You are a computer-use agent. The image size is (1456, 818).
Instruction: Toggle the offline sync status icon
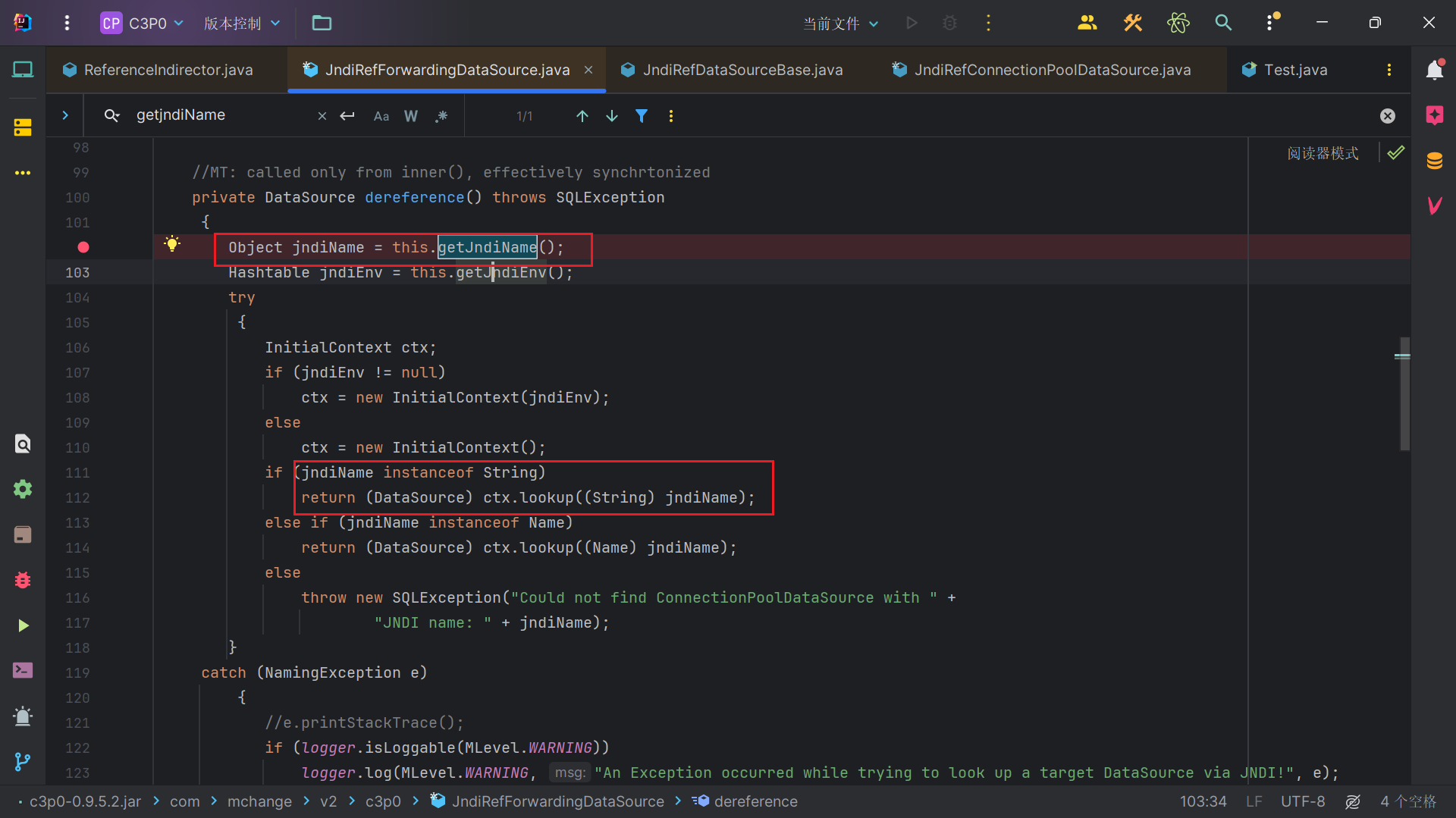pyautogui.click(x=1353, y=801)
